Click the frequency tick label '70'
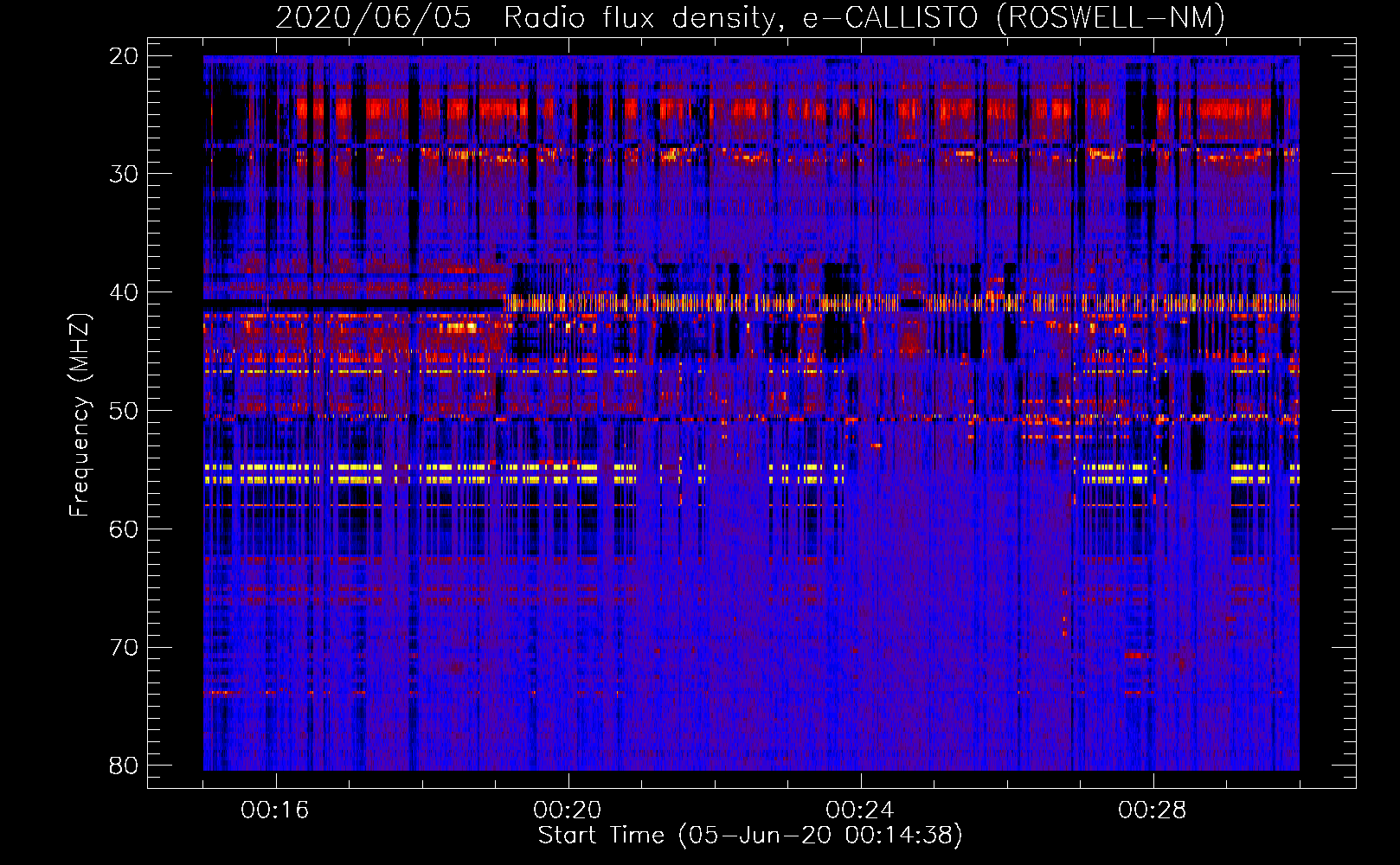The height and width of the screenshot is (865, 1400). point(125,648)
